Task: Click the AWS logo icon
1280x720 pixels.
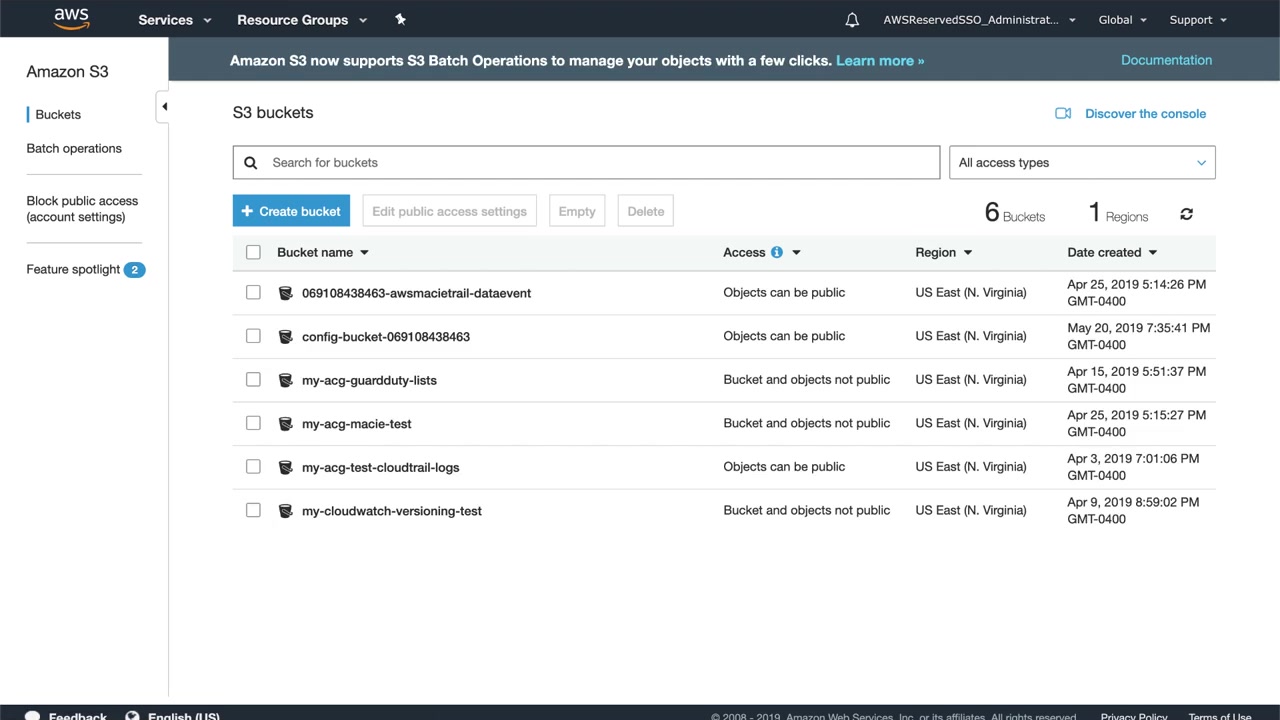Action: (72, 19)
